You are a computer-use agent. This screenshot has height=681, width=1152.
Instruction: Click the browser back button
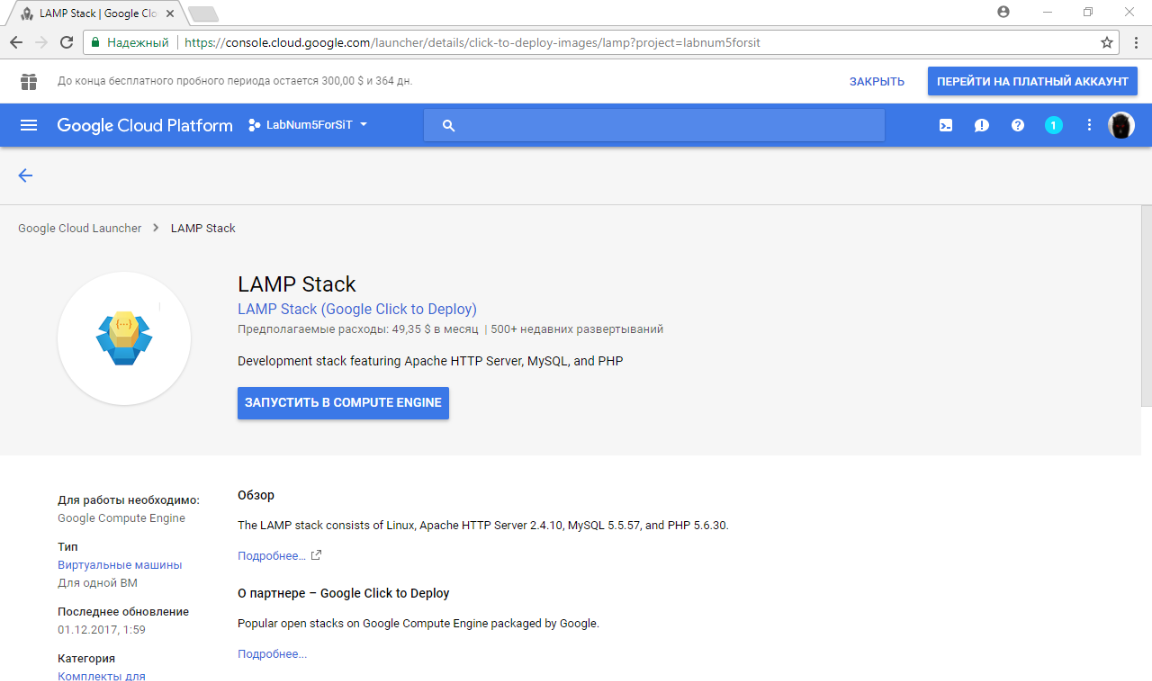coord(16,43)
